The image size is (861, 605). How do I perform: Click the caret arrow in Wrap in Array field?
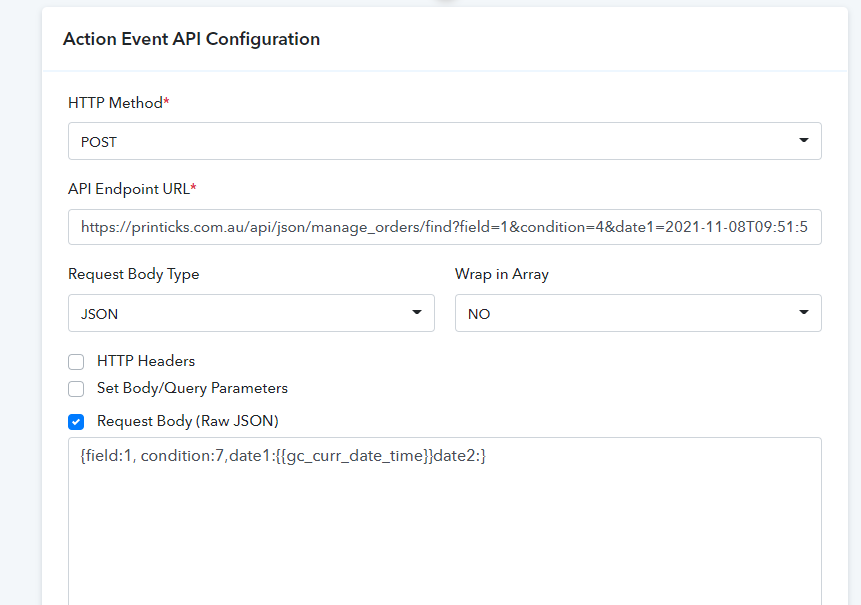point(804,313)
